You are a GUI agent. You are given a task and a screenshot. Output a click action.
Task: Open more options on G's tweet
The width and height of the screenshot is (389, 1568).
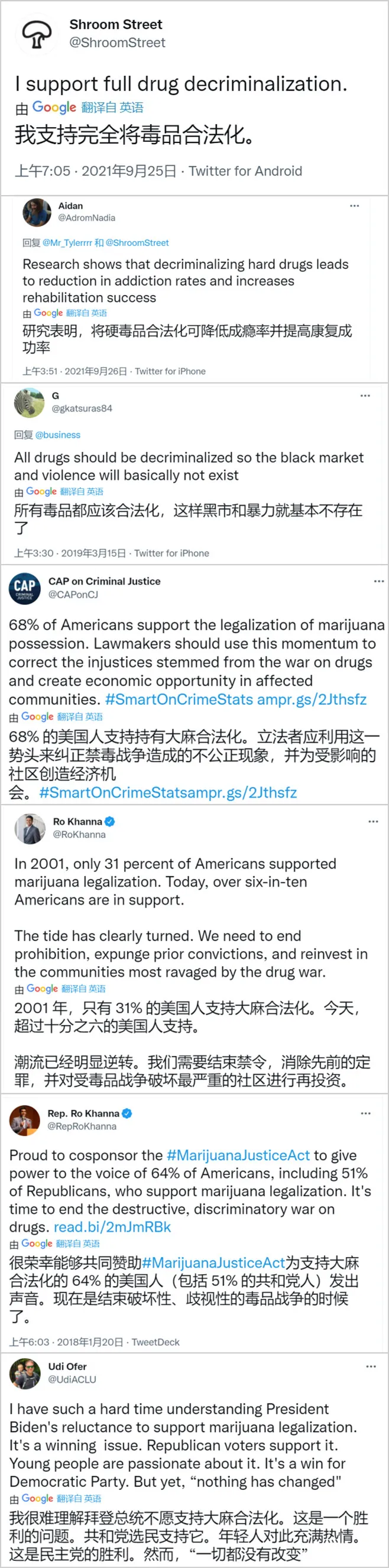click(365, 396)
